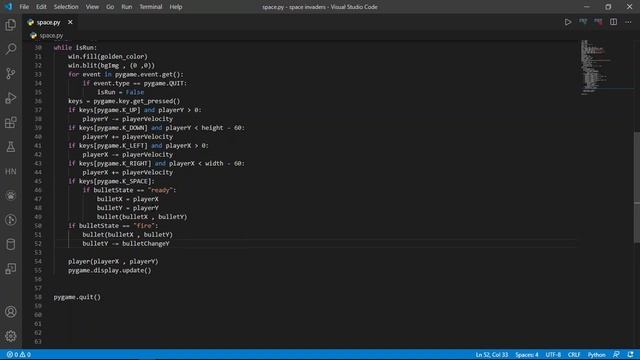
Task: Open the paw icon view in activity bar
Action: coord(11,196)
